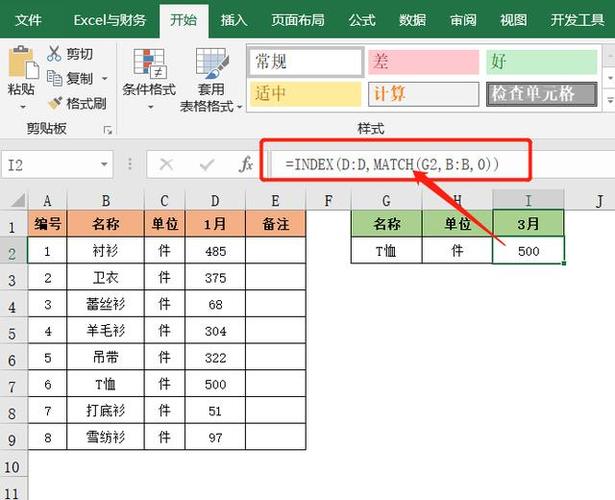Open Format as Table icon
Viewport: 615px width, 500px height.
(x=212, y=62)
